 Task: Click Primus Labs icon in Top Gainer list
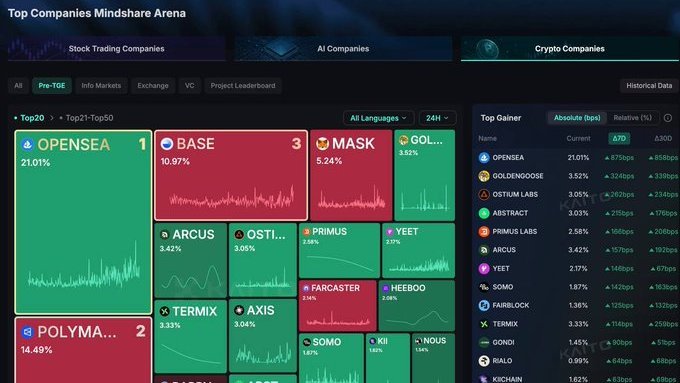484,231
